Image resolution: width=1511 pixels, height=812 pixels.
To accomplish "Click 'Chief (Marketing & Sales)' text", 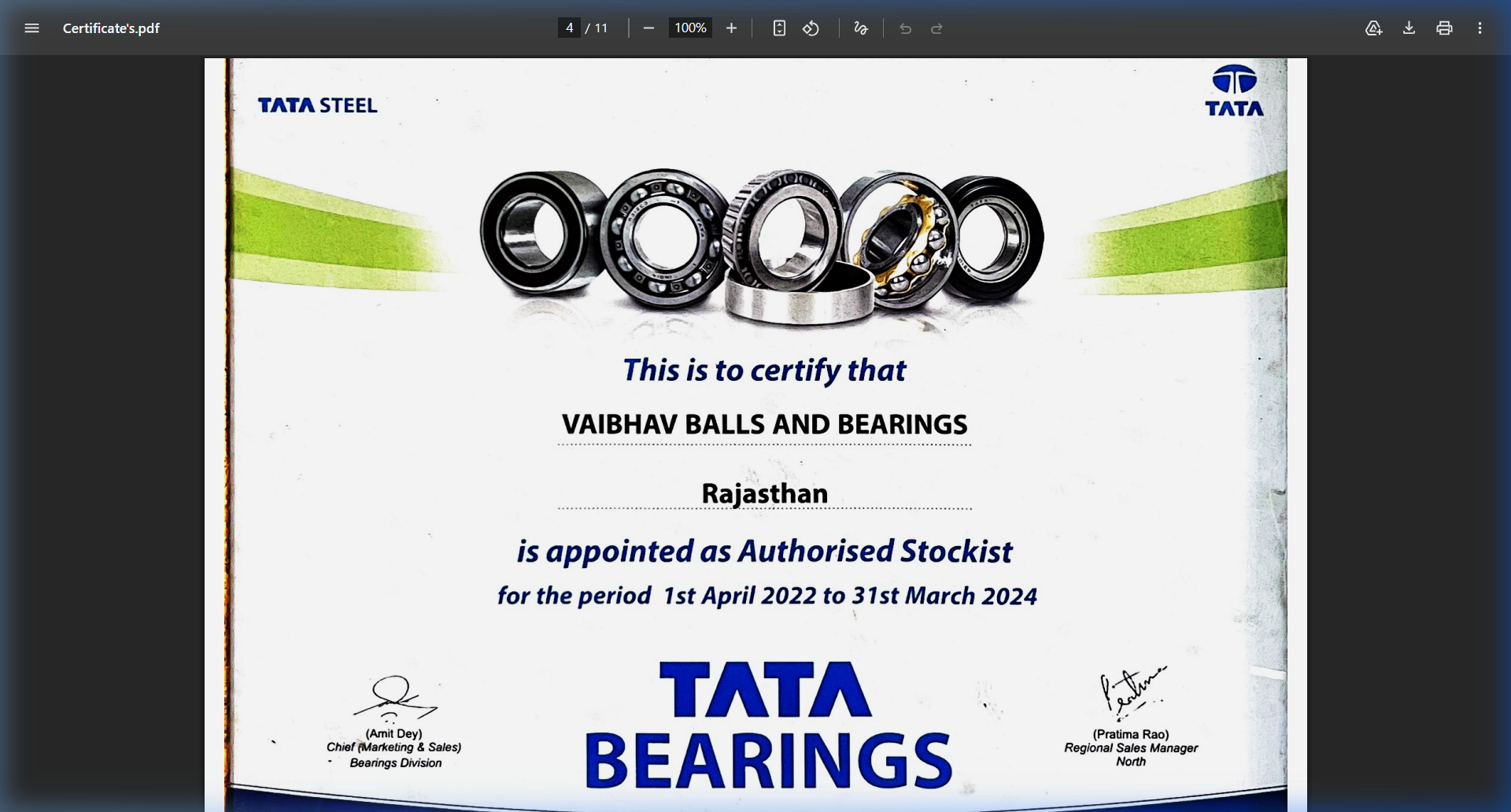I will [x=393, y=747].
